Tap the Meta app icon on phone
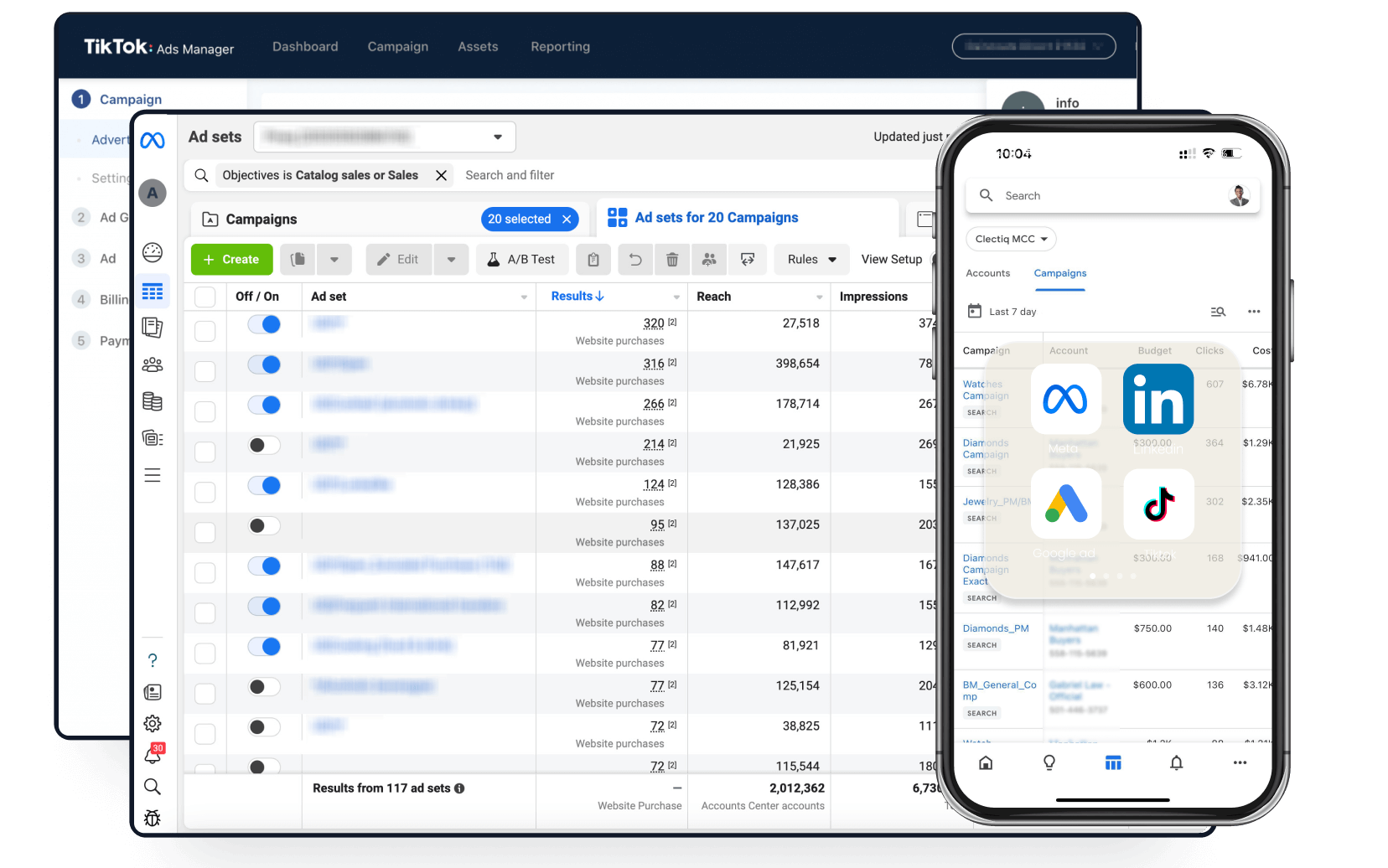This screenshot has width=1388, height=868. coord(1065,399)
